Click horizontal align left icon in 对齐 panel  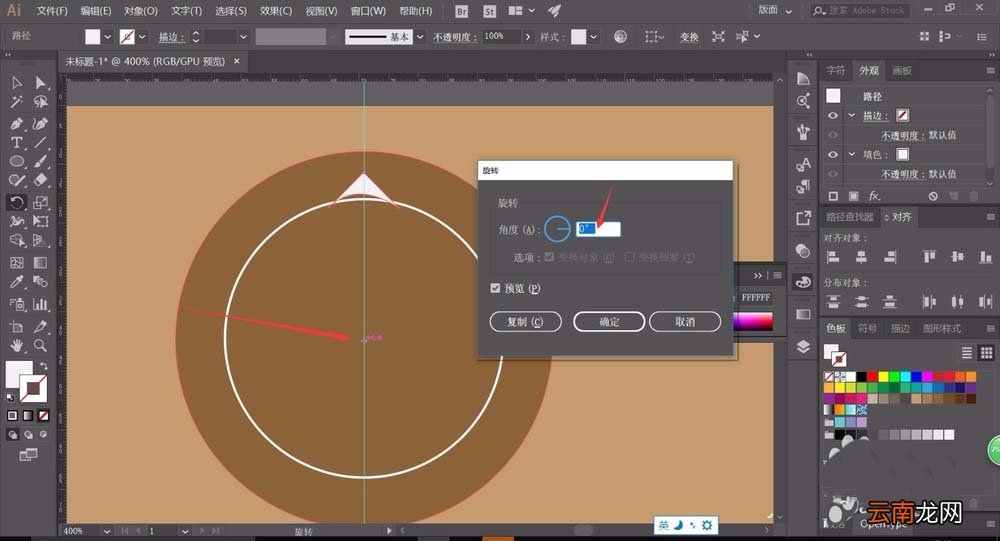[832, 257]
